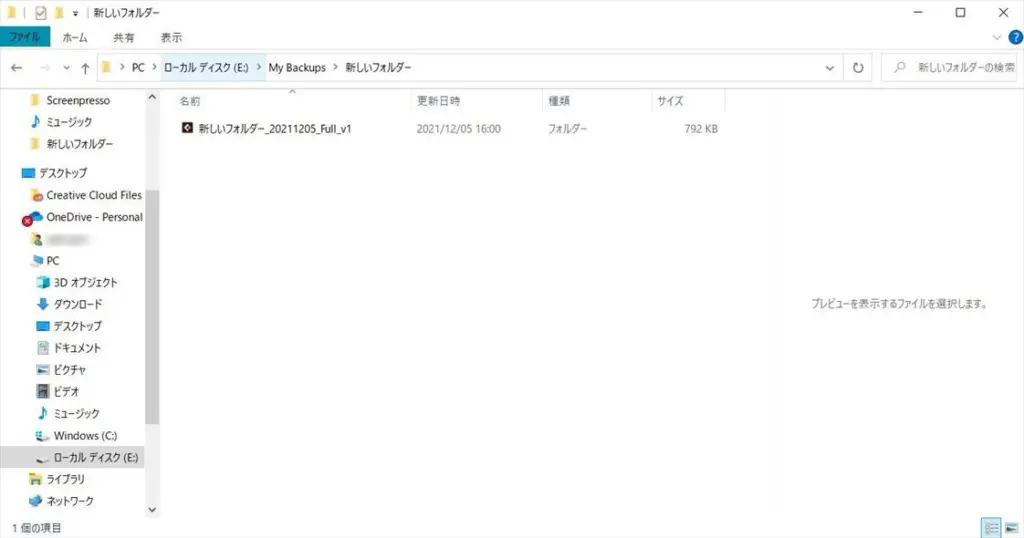The image size is (1024, 538).
Task: Open ミュージック under quick access
Action: tap(69, 121)
